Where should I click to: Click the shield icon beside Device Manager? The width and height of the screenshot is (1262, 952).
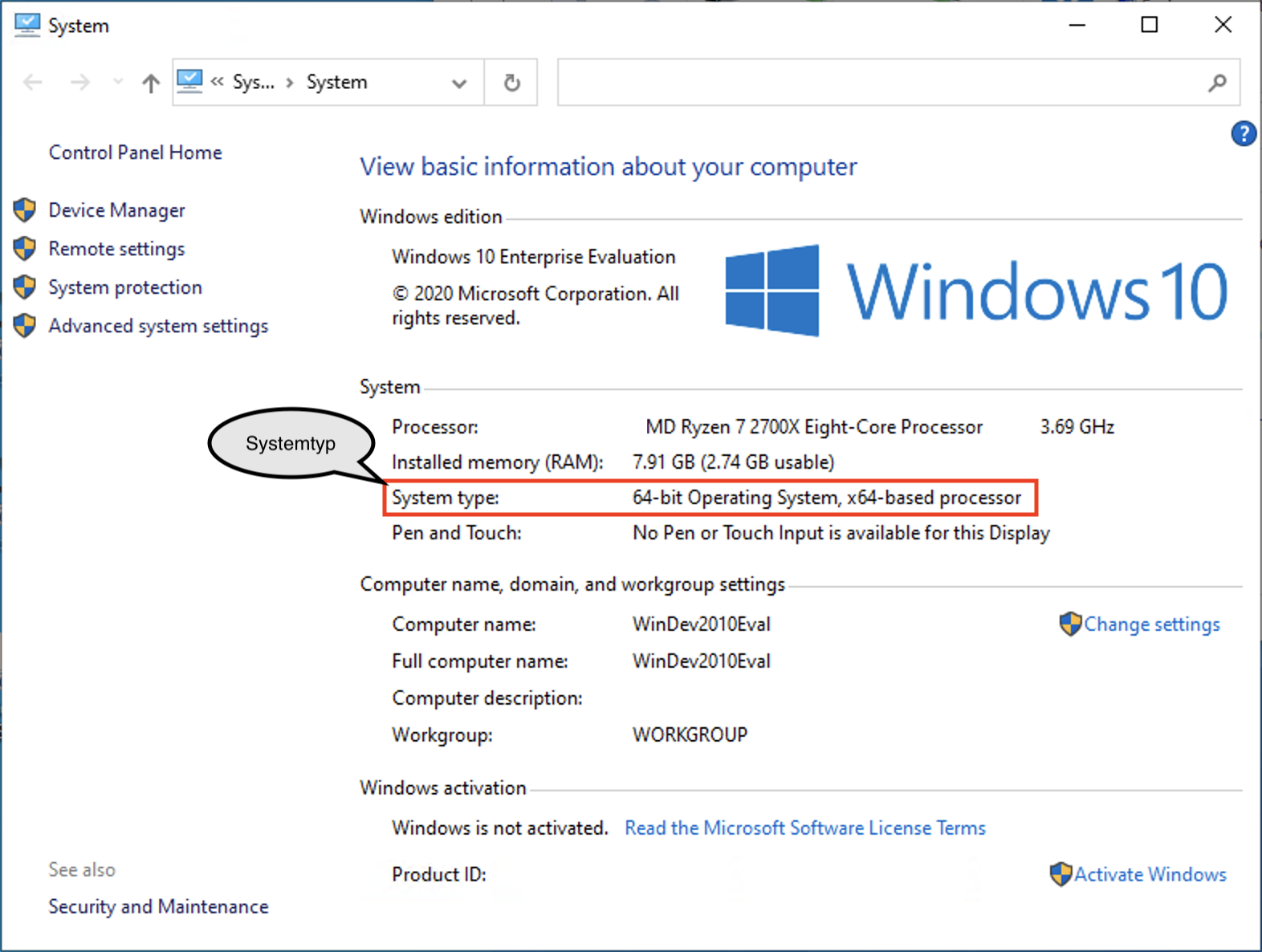point(25,210)
